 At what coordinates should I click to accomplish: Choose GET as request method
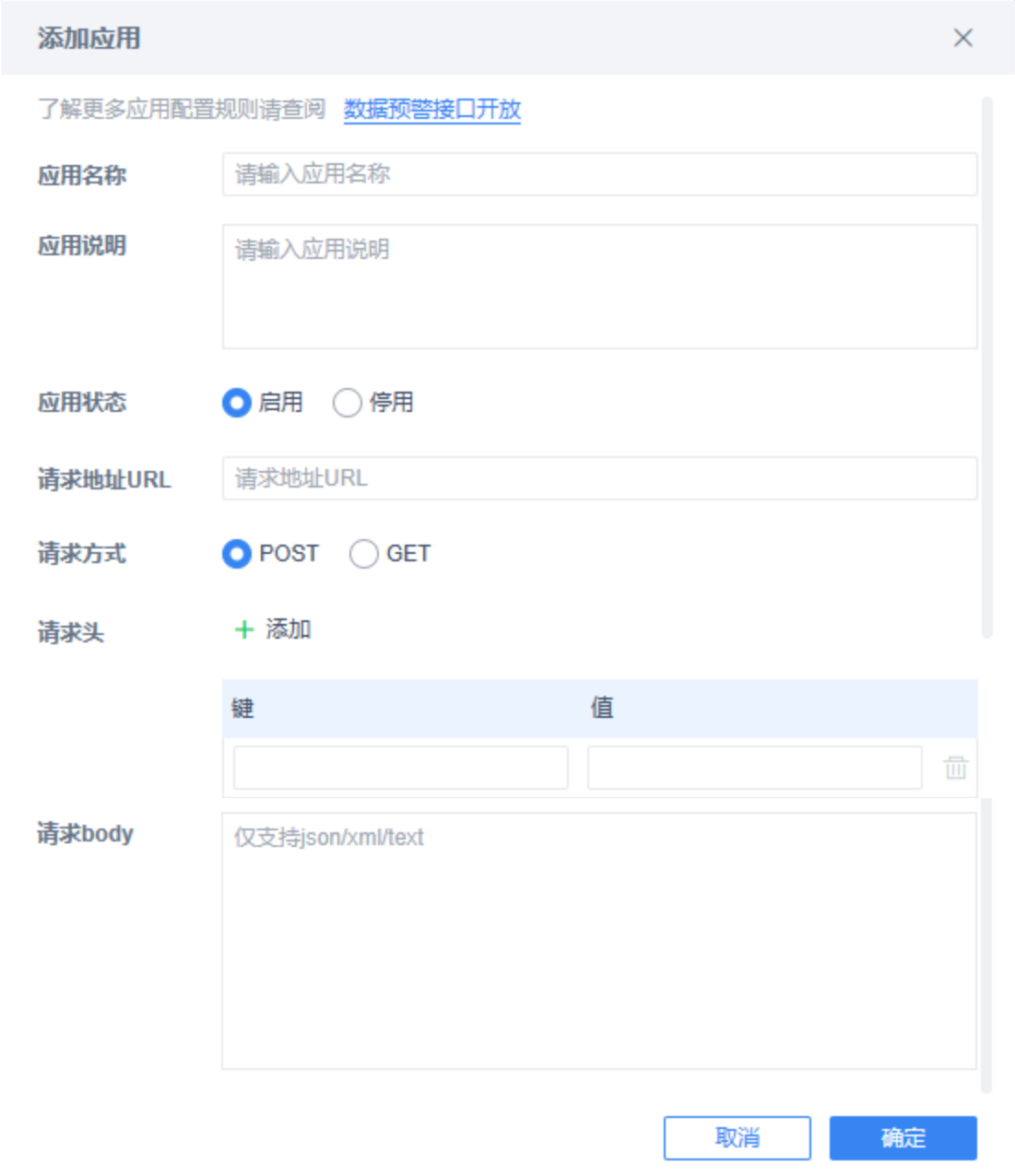(x=364, y=554)
